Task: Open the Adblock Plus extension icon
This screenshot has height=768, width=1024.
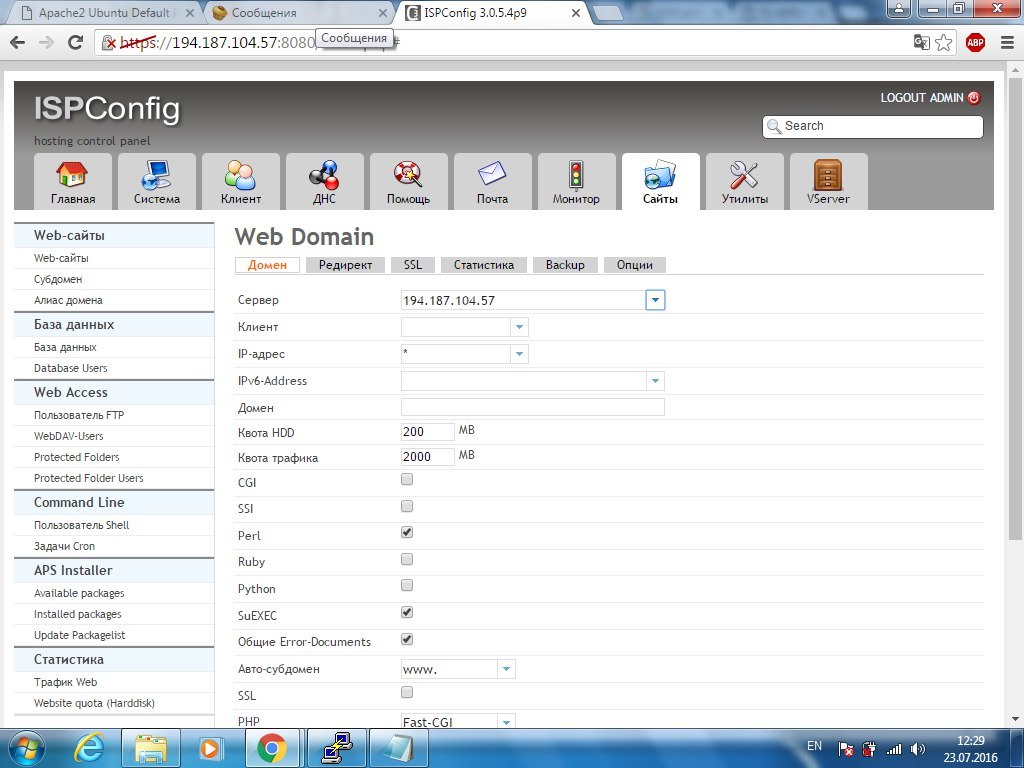Action: pos(976,42)
